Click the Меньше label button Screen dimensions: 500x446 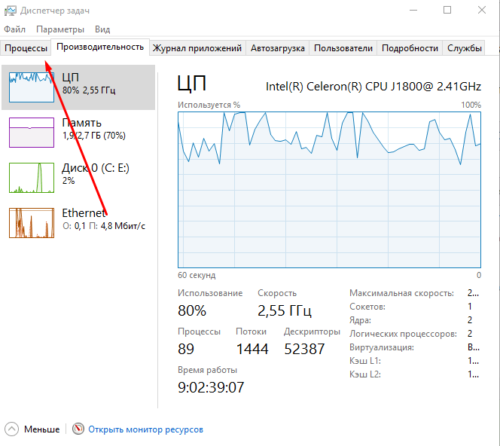42,429
